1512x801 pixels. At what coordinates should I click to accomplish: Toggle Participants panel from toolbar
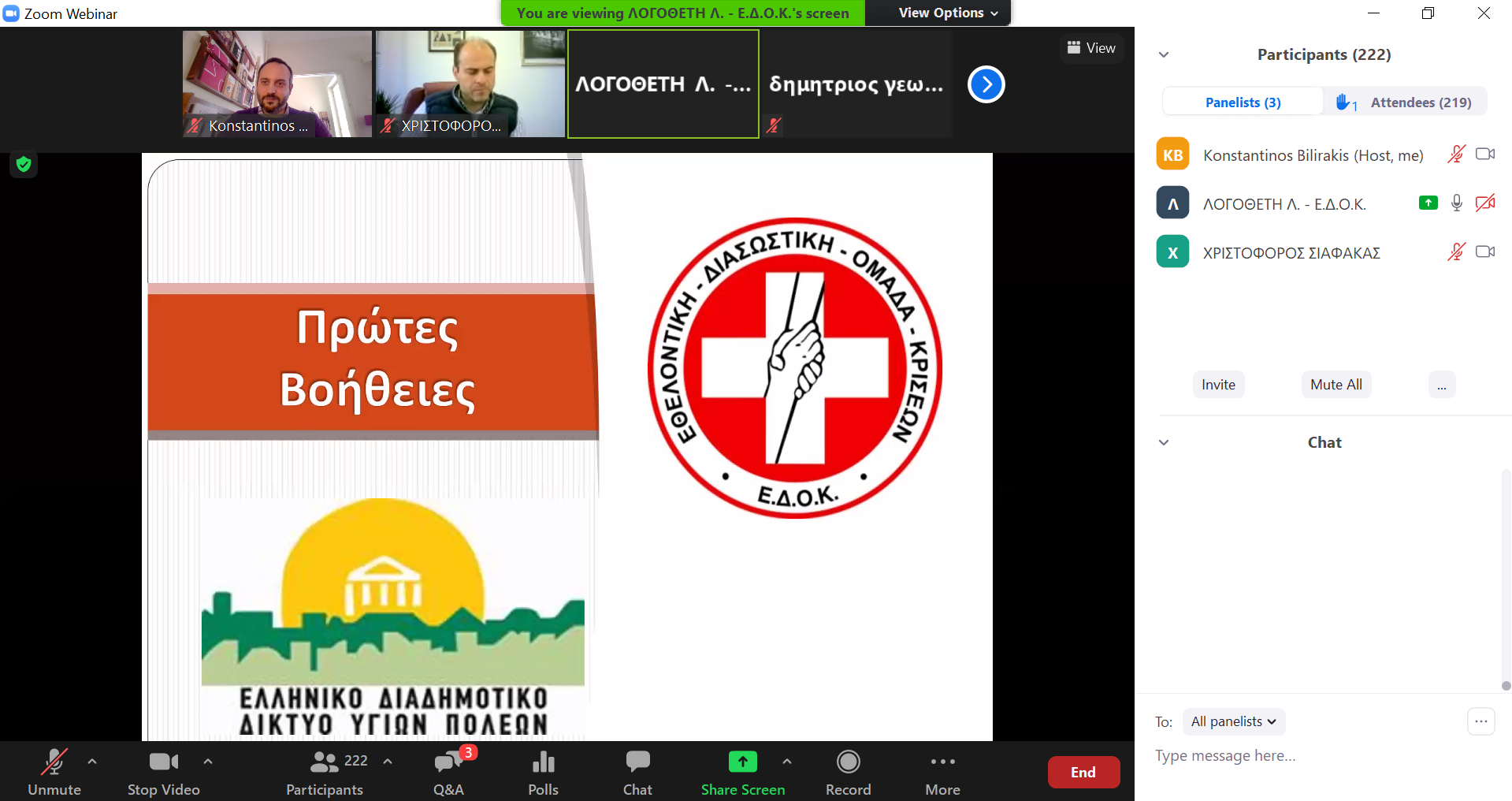[x=325, y=772]
